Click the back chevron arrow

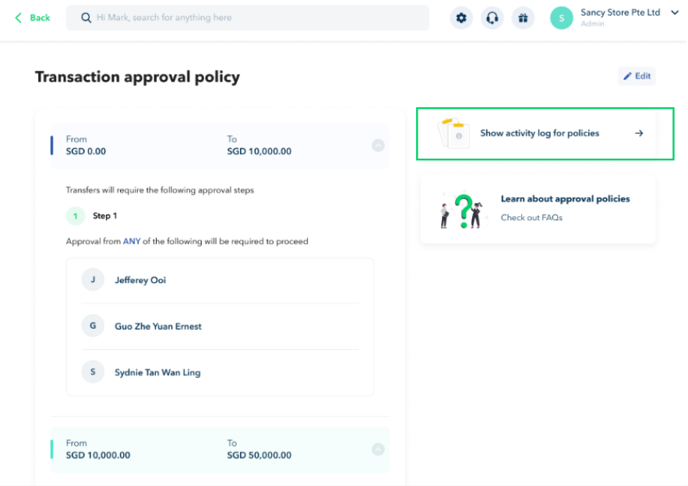[18, 18]
